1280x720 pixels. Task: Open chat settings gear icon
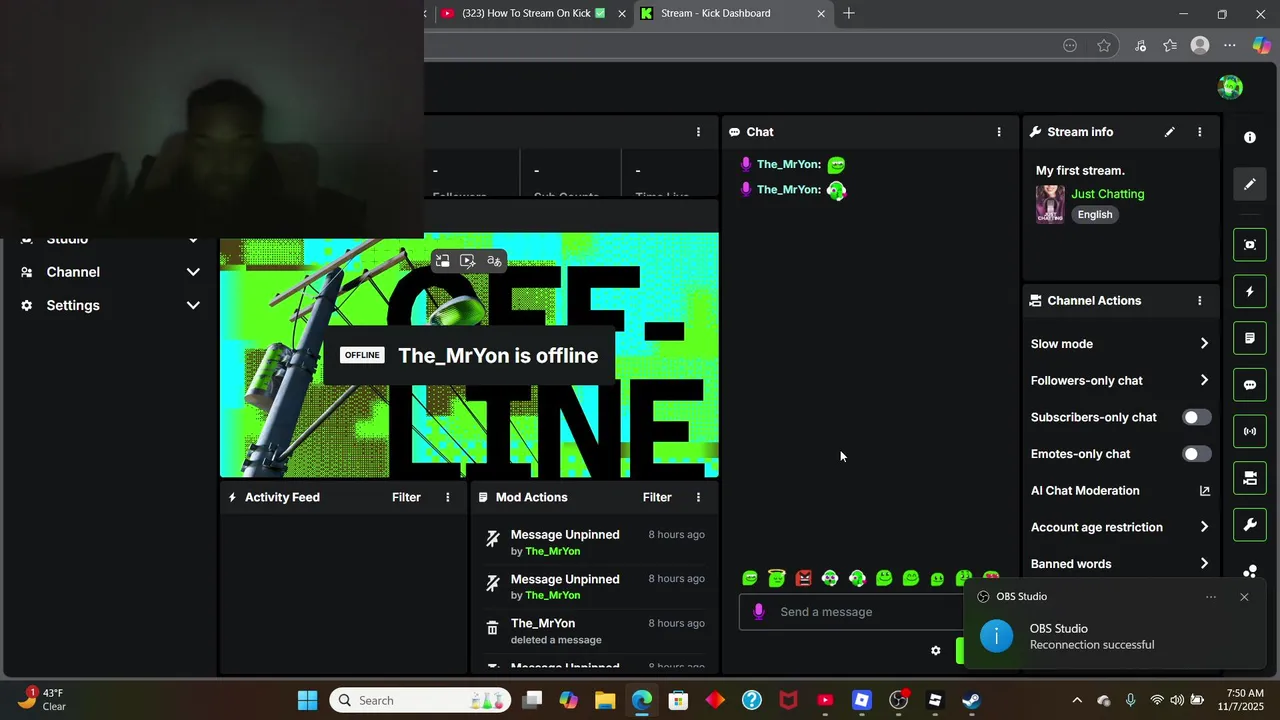936,651
